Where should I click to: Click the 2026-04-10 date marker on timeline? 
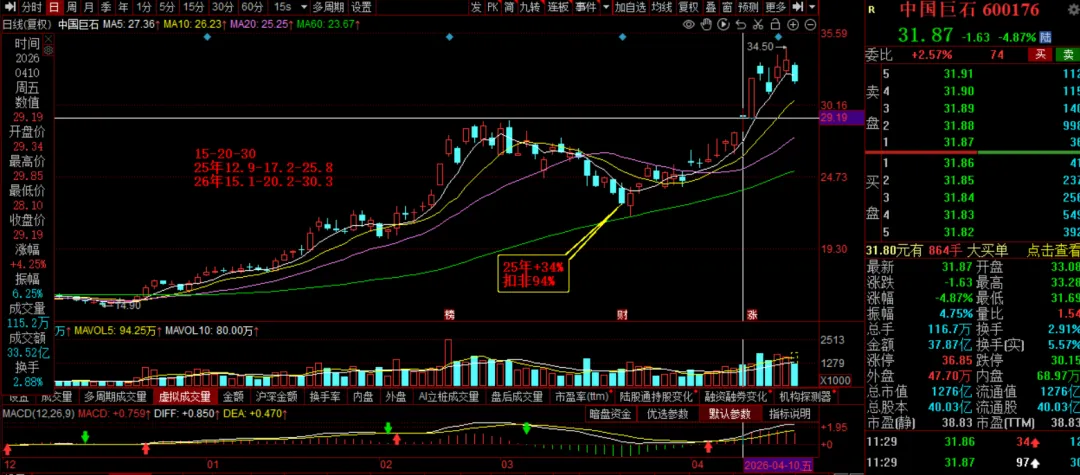778,467
